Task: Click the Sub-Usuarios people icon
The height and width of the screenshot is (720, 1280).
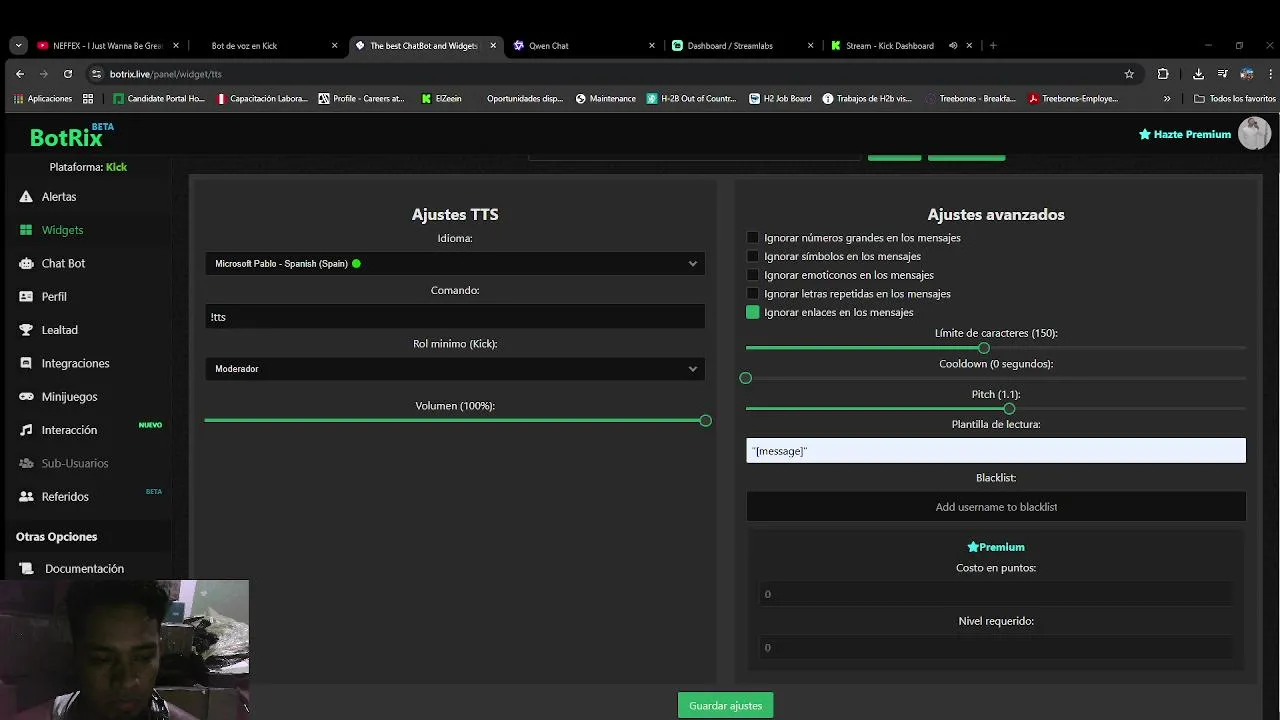Action: click(x=26, y=463)
